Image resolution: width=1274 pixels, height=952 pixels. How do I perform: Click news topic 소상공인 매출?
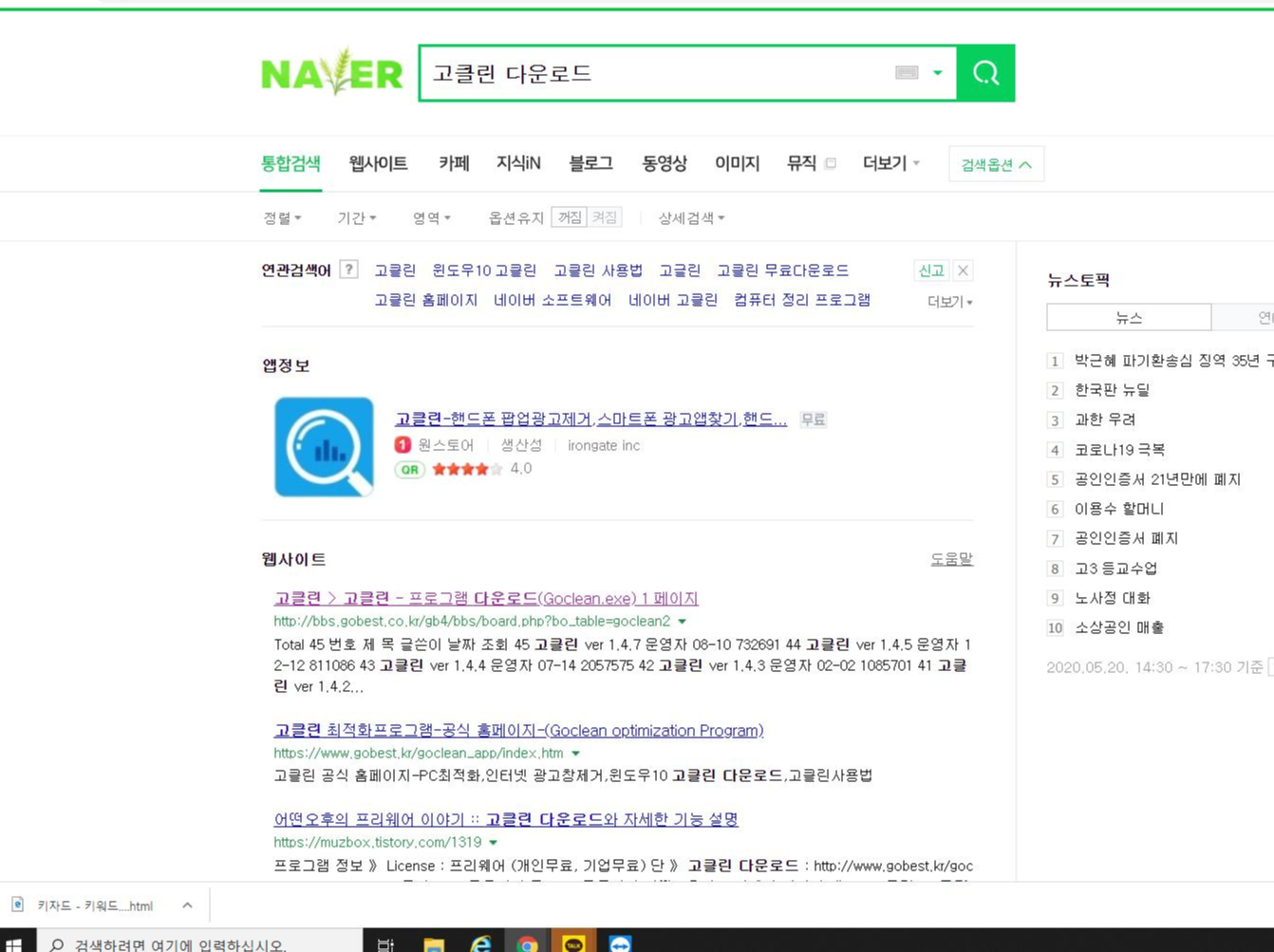pos(1118,627)
